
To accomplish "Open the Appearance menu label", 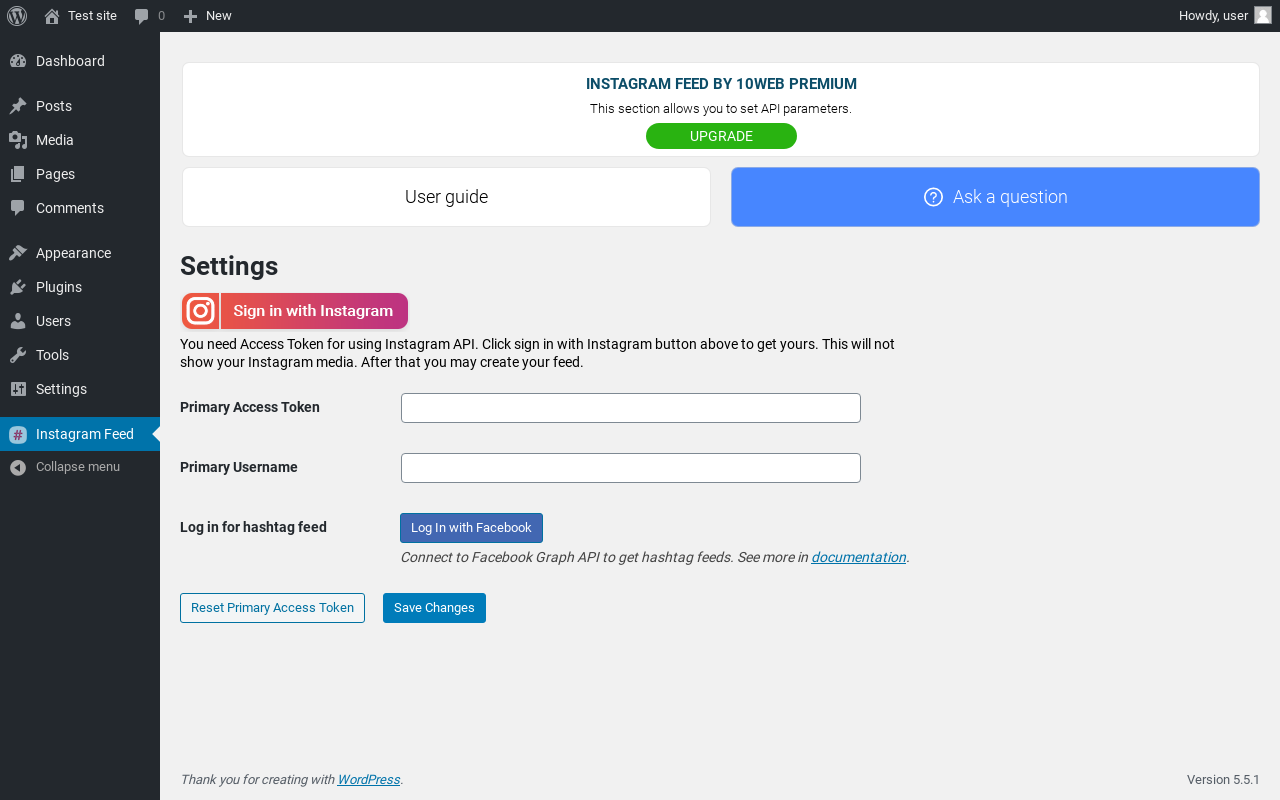I will click(x=73, y=253).
